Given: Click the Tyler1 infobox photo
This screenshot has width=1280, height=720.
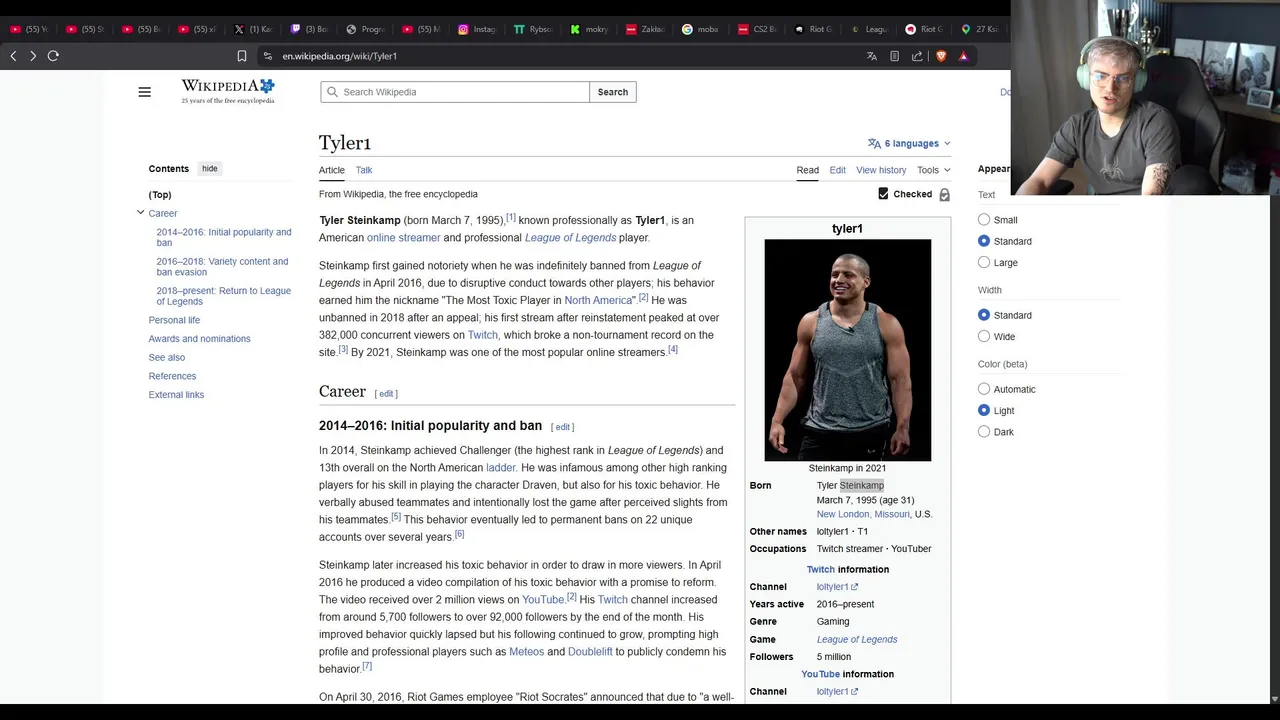Looking at the screenshot, I should 848,350.
